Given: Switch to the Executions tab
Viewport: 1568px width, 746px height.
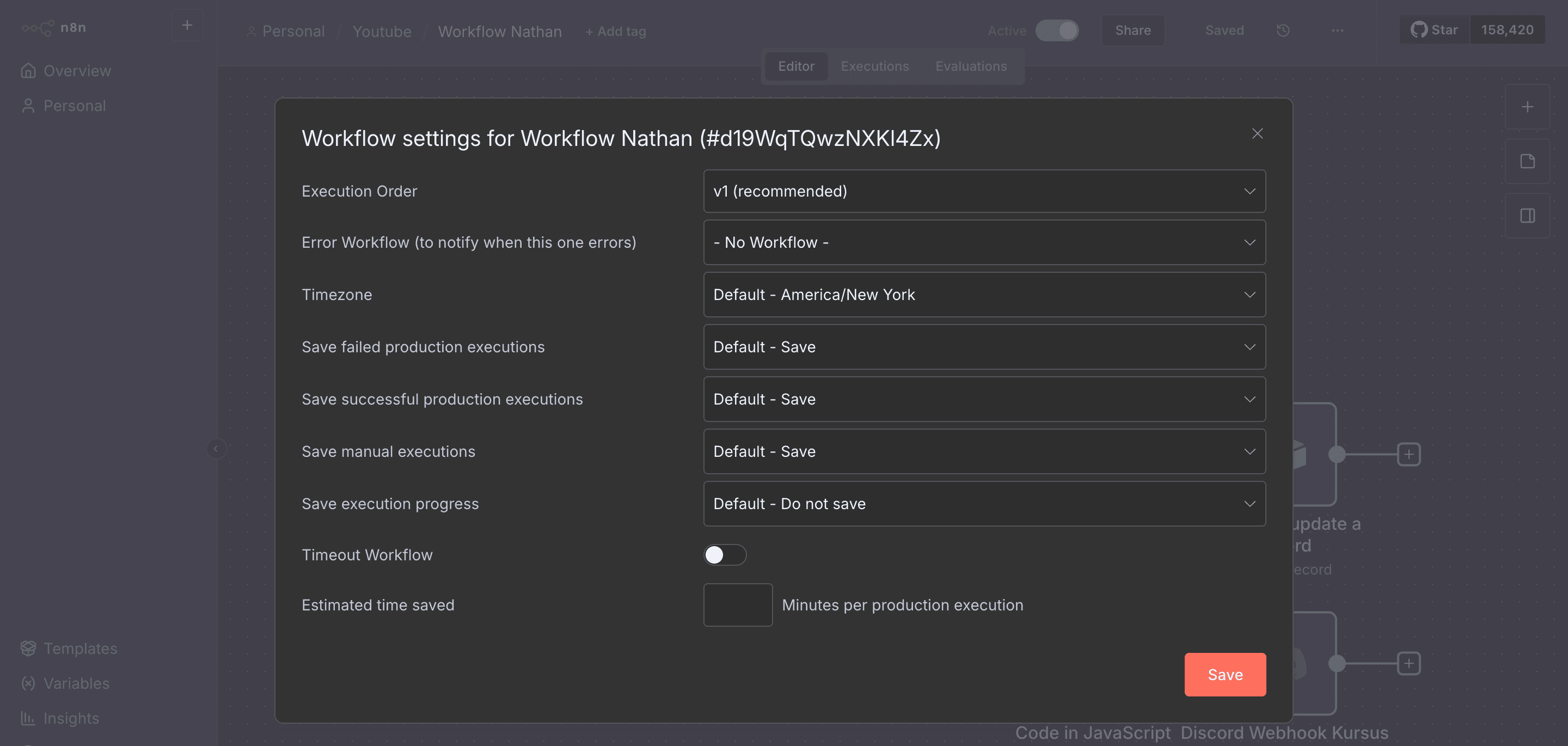Looking at the screenshot, I should click(875, 66).
